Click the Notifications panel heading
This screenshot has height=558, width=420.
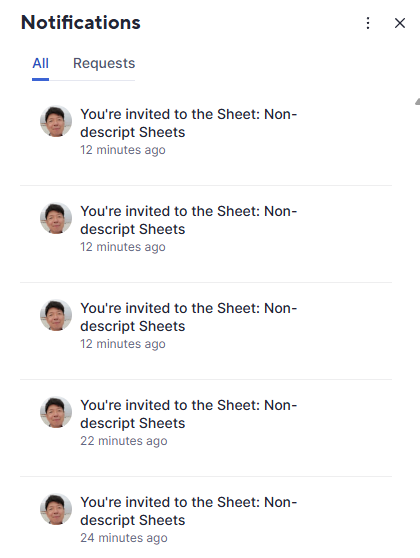(81, 22)
